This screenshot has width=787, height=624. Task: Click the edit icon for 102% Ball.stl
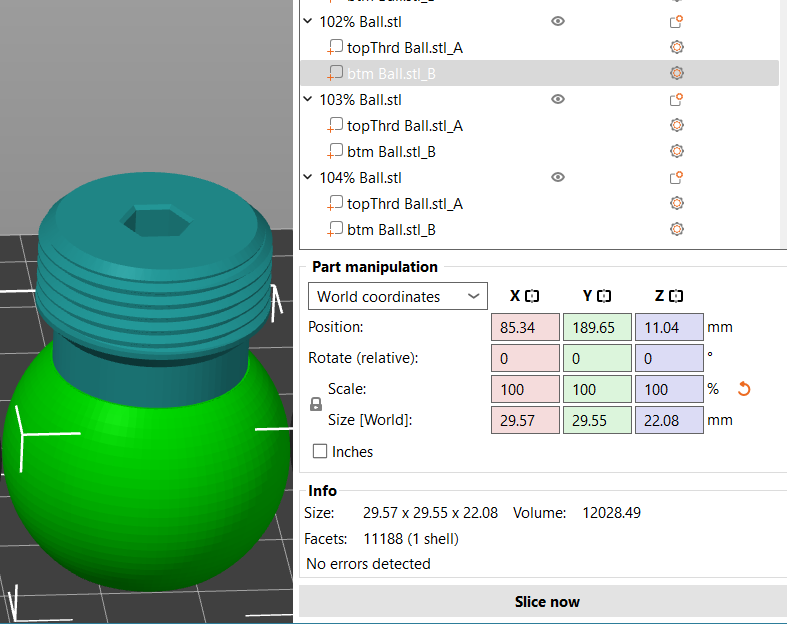(676, 22)
